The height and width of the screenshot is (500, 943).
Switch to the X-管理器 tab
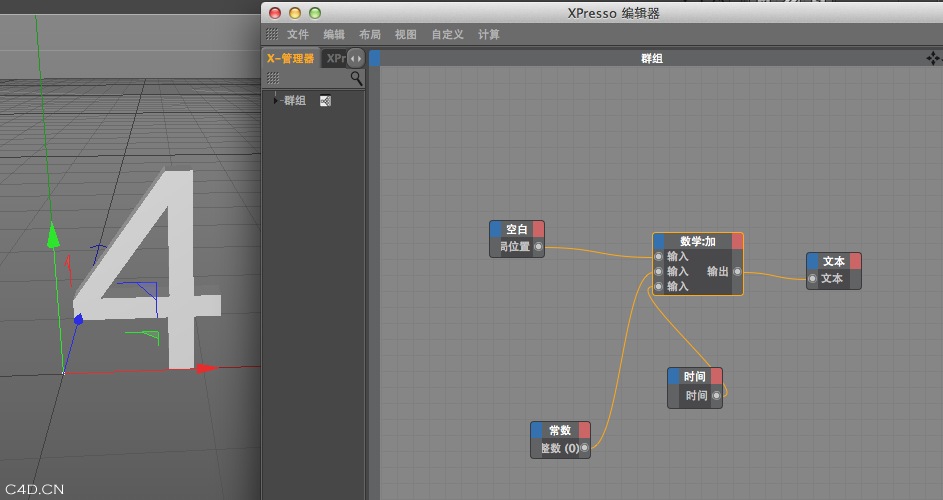click(290, 58)
